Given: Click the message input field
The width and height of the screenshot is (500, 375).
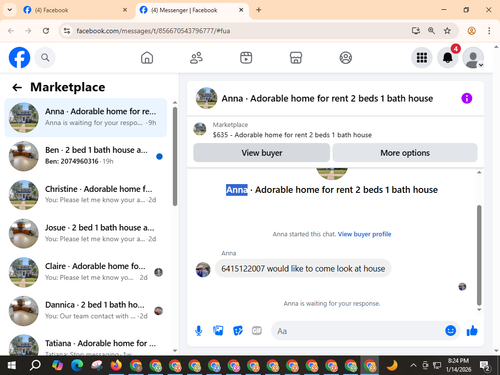Looking at the screenshot, I should (x=357, y=331).
